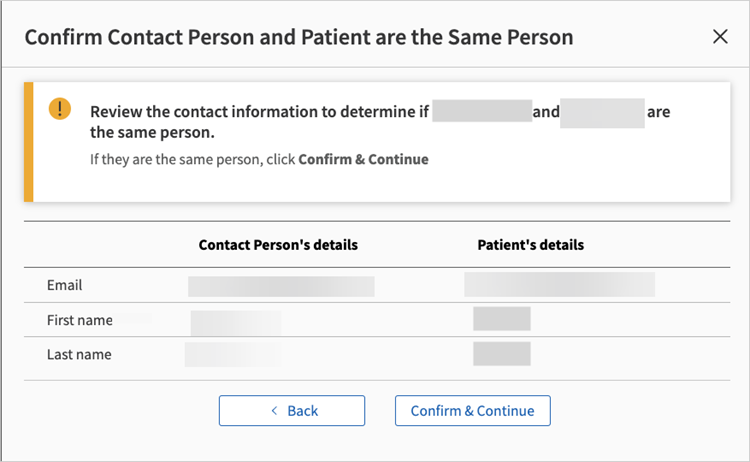Select the Patient's details column header
The image size is (750, 462).
531,245
